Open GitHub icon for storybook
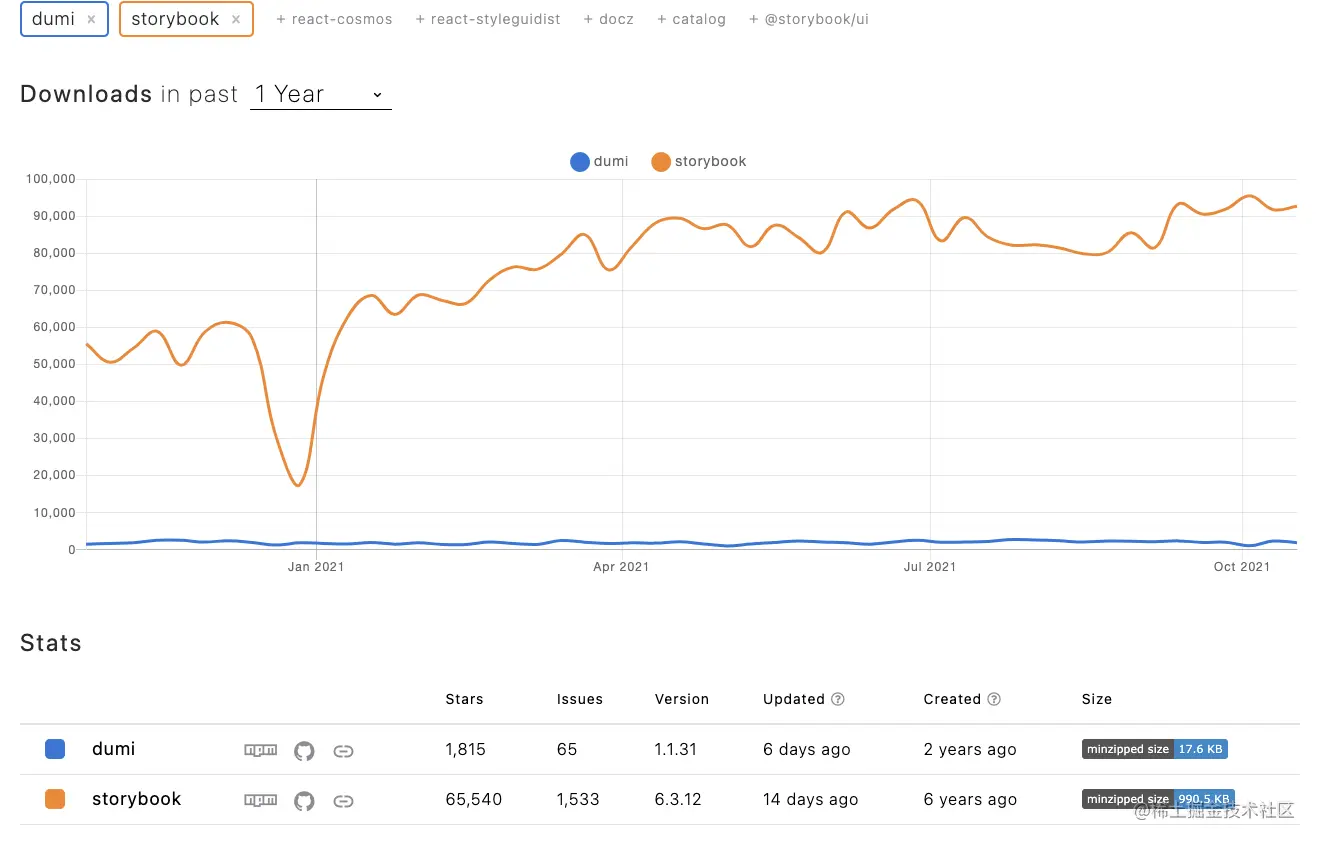1318x844 pixels. [x=304, y=800]
